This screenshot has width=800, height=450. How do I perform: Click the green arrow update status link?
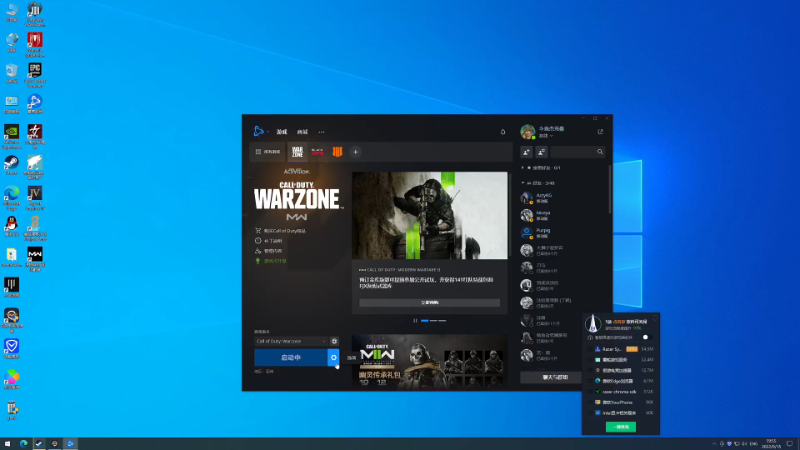coord(271,261)
